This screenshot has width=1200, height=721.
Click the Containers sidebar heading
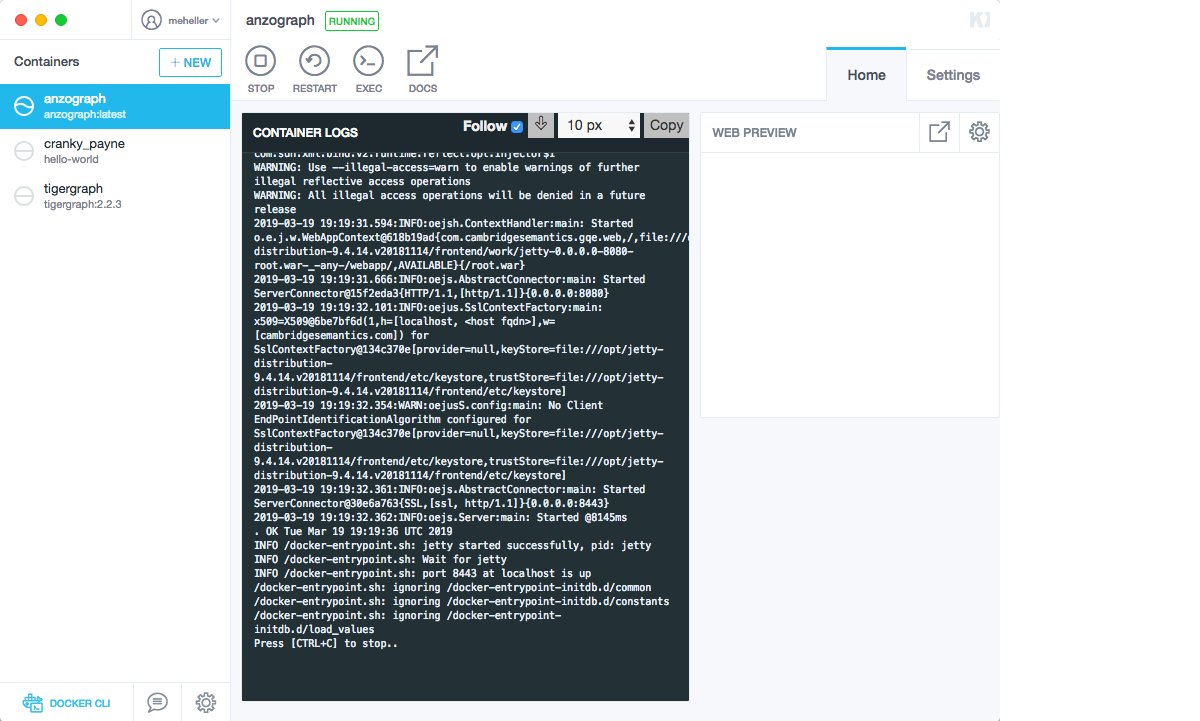(x=46, y=62)
